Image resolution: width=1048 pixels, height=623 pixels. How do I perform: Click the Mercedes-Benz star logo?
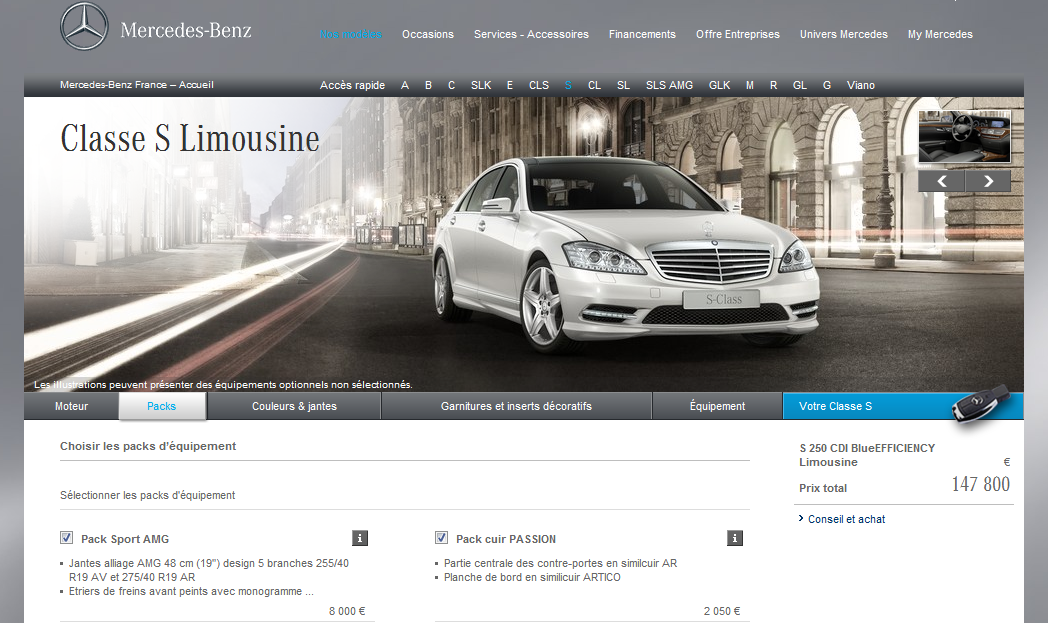pos(84,26)
